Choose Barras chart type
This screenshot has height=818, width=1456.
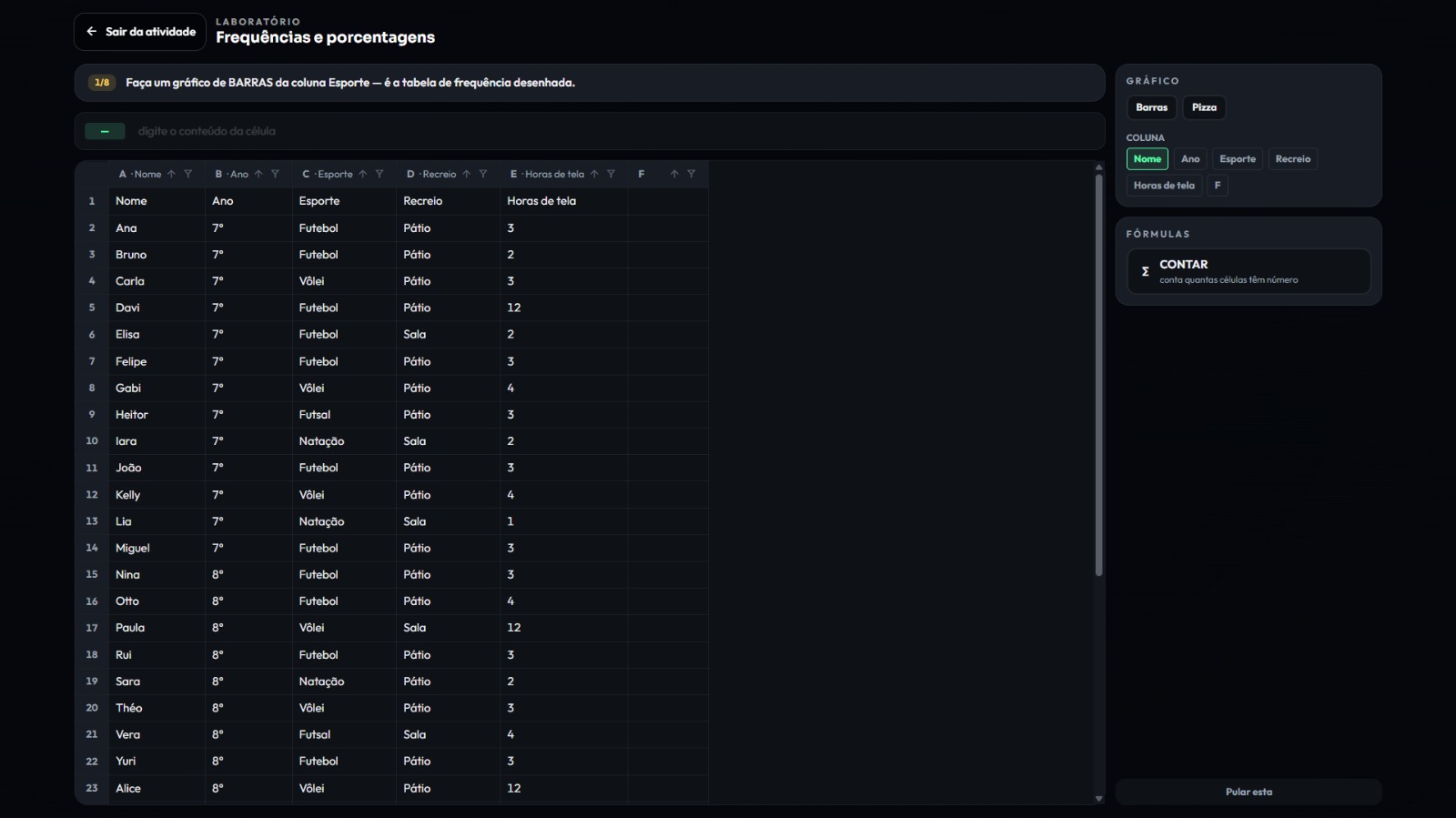click(x=1151, y=107)
